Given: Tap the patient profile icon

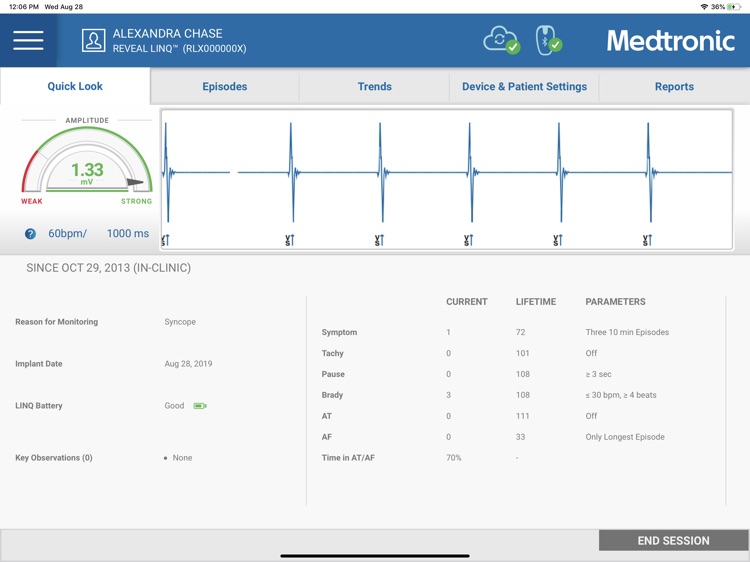Looking at the screenshot, I should click(x=93, y=40).
